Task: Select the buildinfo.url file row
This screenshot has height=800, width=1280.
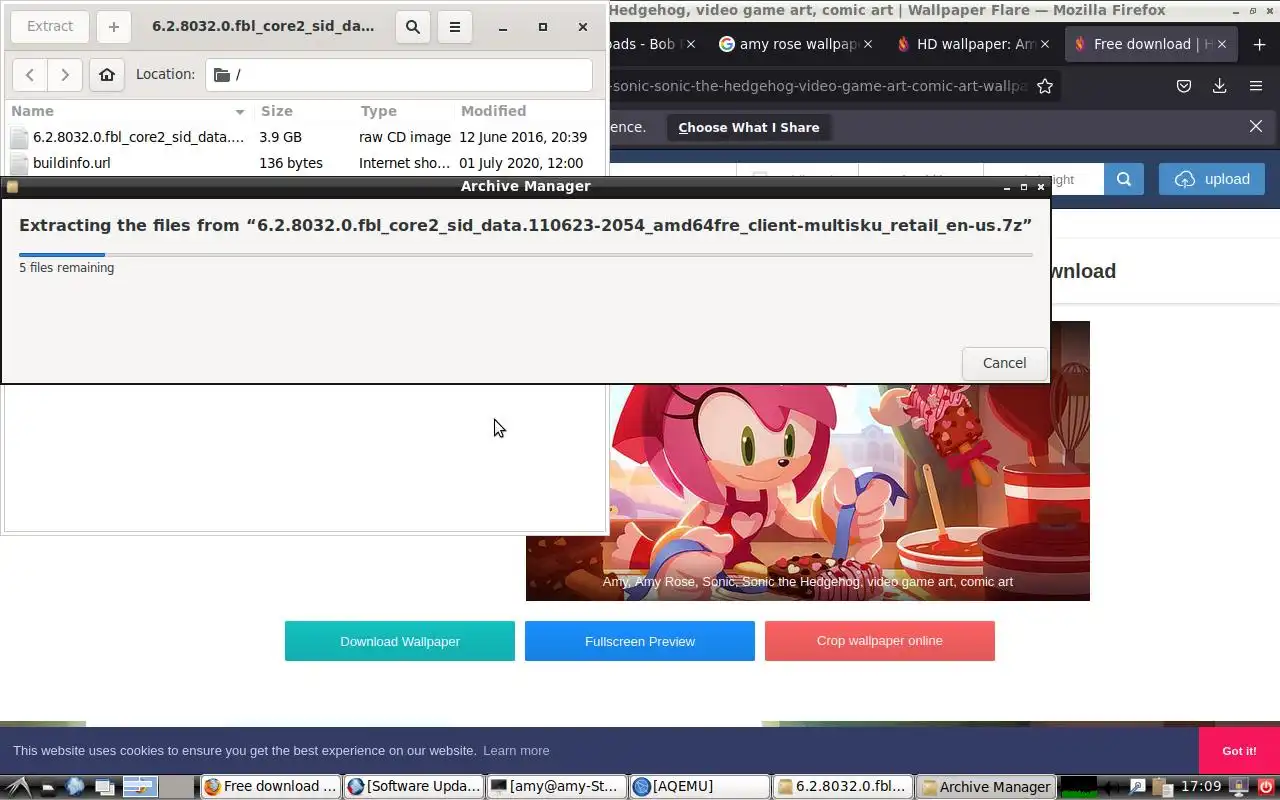Action: [x=304, y=163]
